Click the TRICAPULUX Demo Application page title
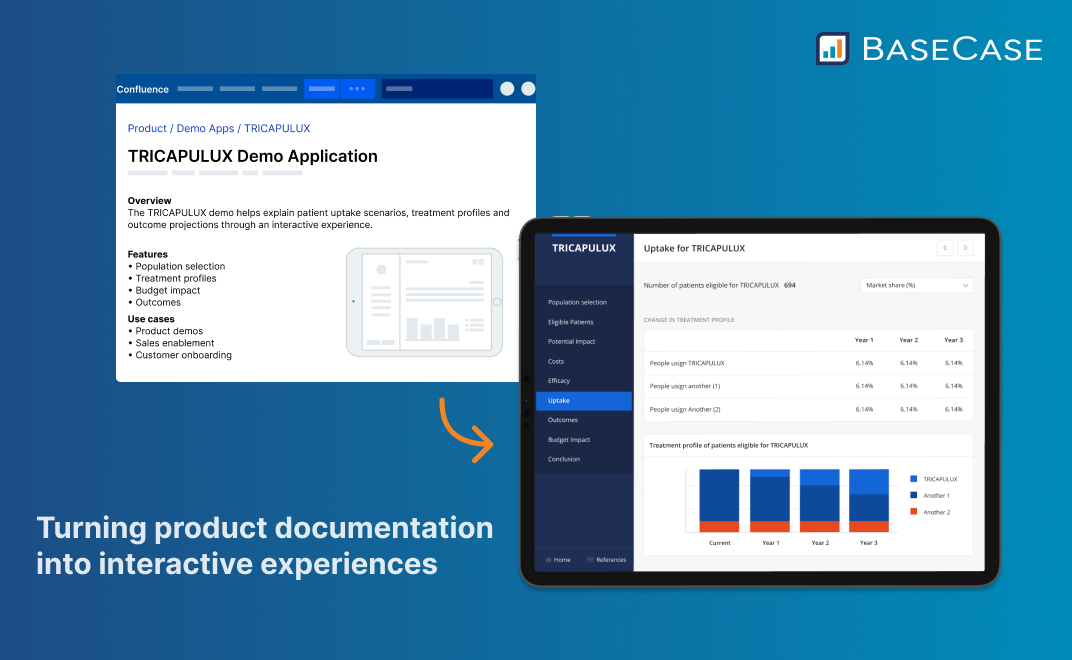Image resolution: width=1072 pixels, height=660 pixels. click(252, 156)
